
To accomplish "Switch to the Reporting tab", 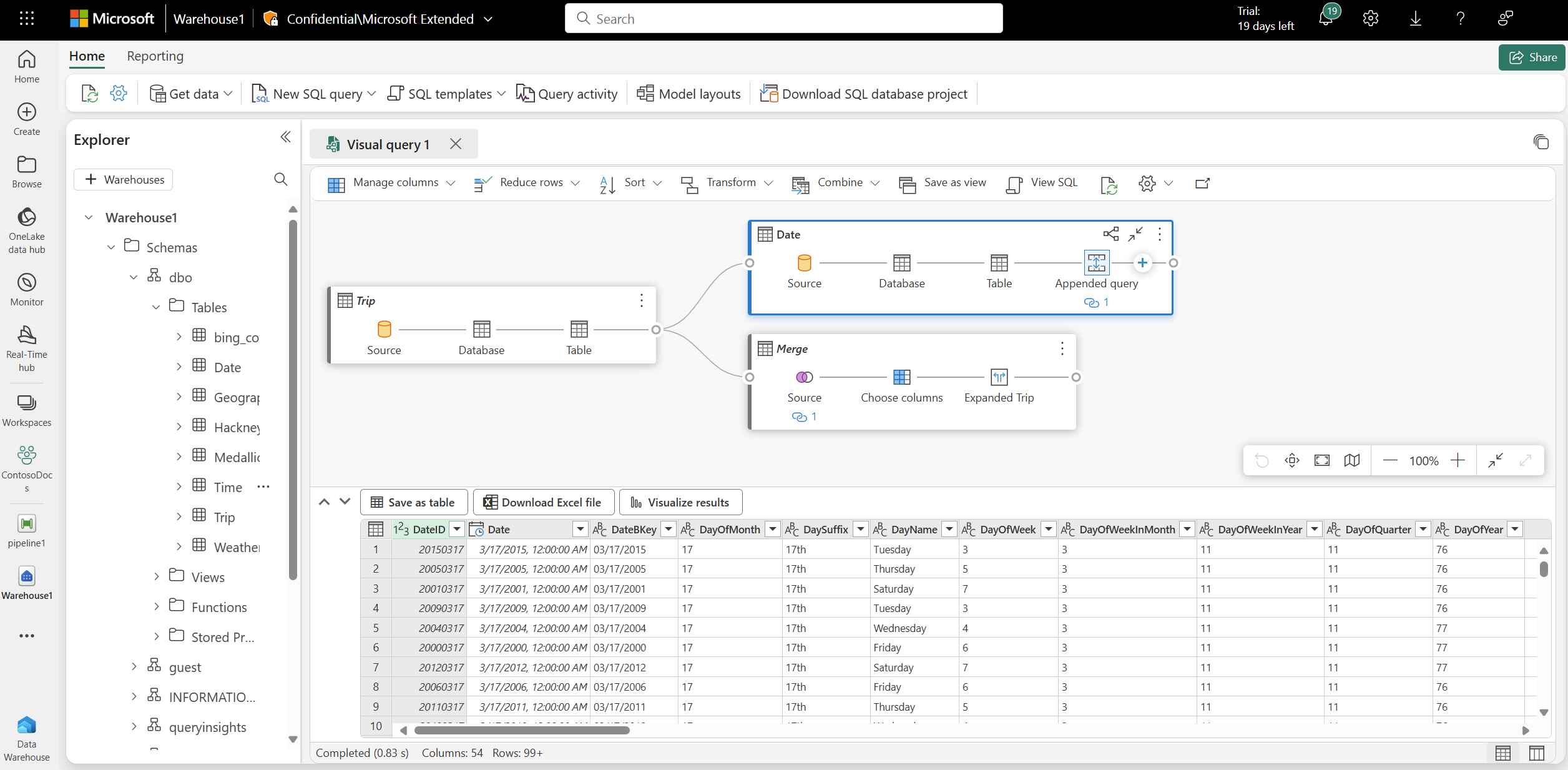I will (x=155, y=56).
